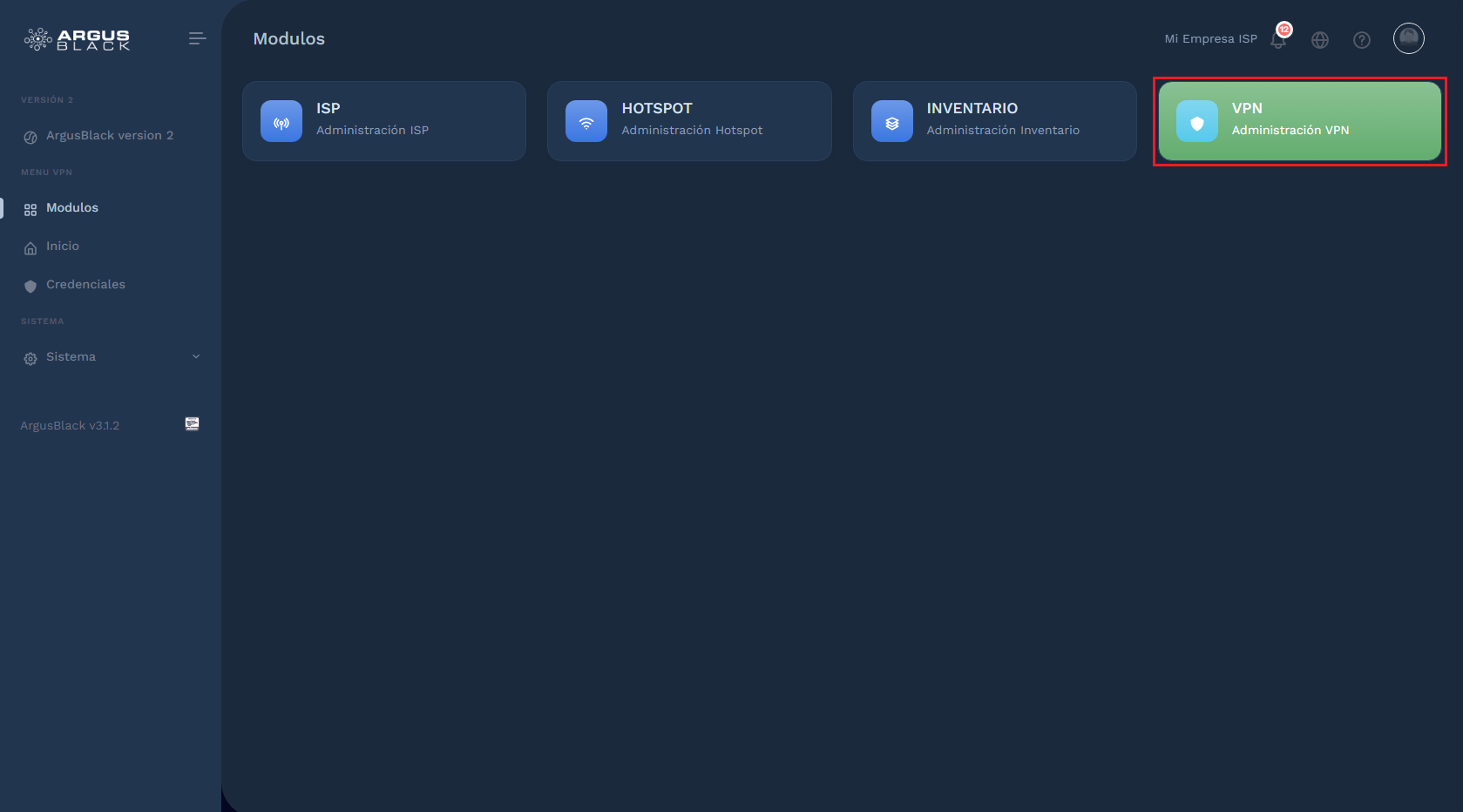The image size is (1463, 812).
Task: Click the Inventario layers icon
Action: point(891,121)
